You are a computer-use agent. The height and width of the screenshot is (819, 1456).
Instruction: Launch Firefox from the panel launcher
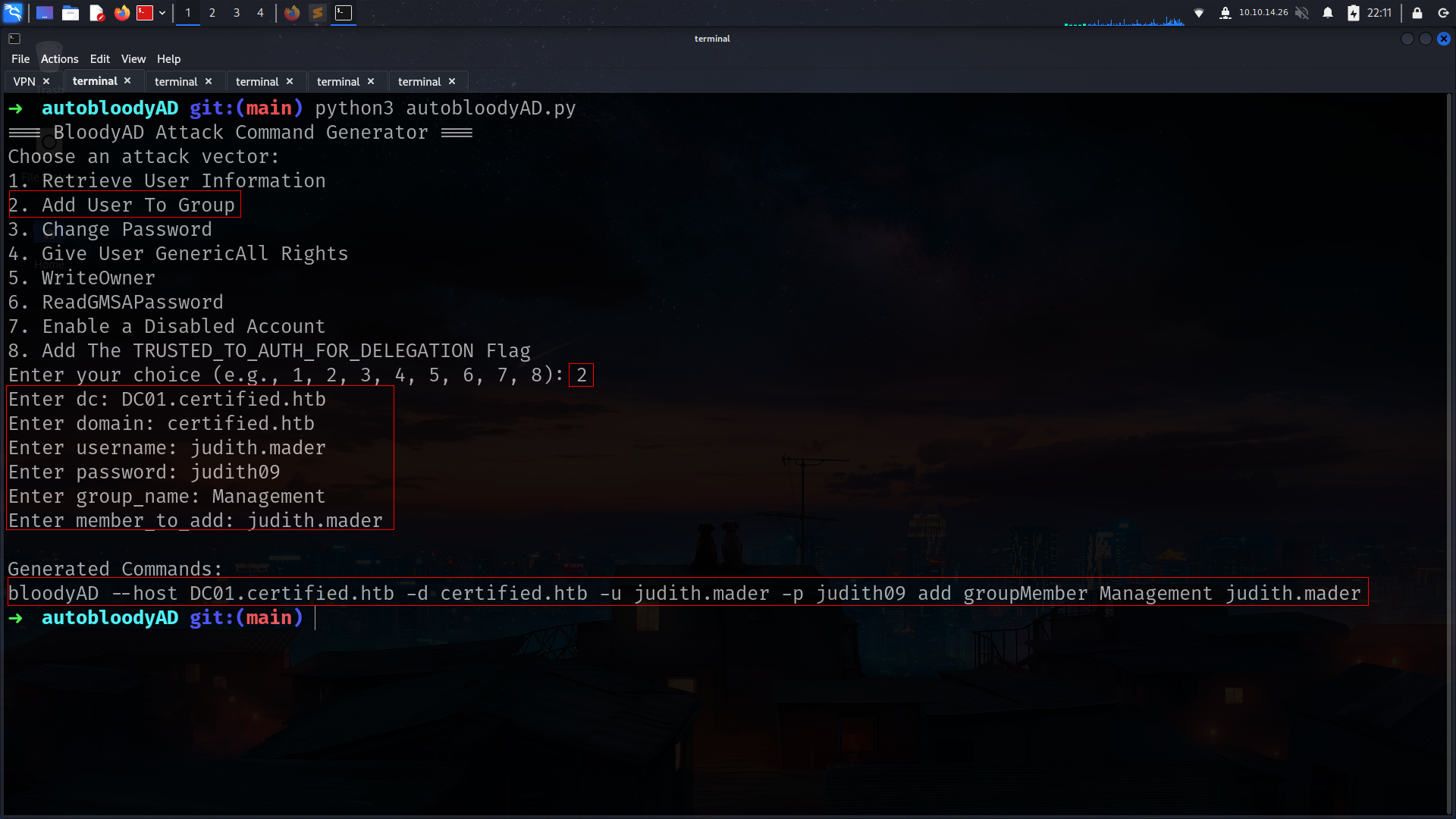coord(121,13)
